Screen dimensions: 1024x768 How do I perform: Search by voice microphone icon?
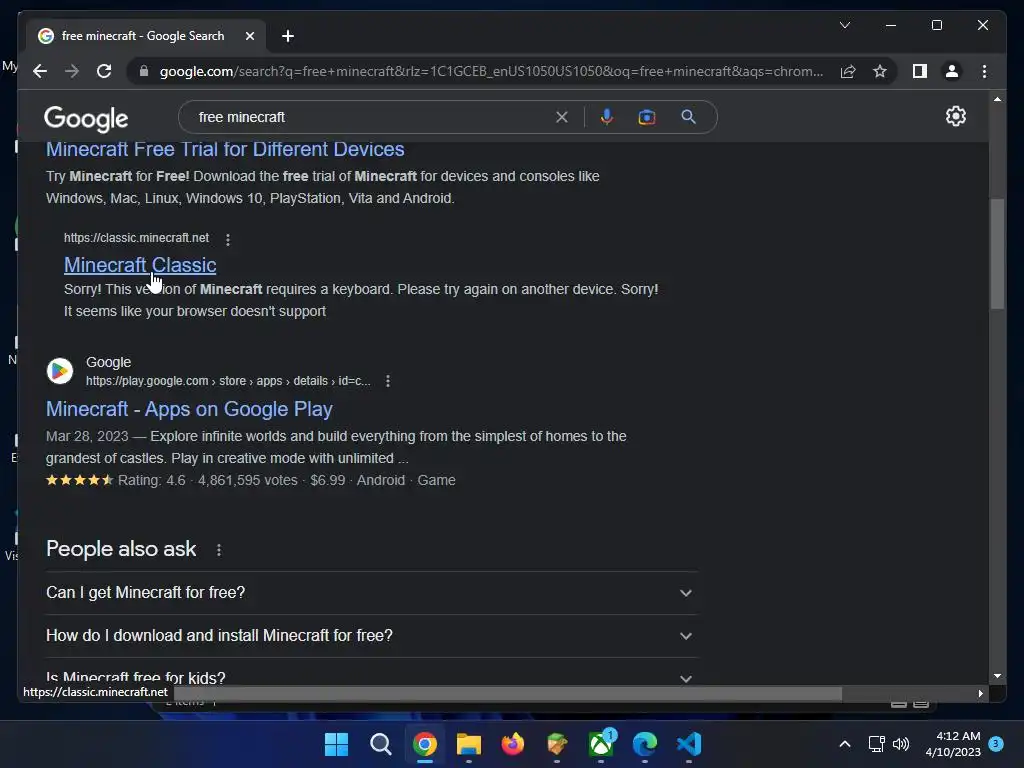pyautogui.click(x=607, y=117)
